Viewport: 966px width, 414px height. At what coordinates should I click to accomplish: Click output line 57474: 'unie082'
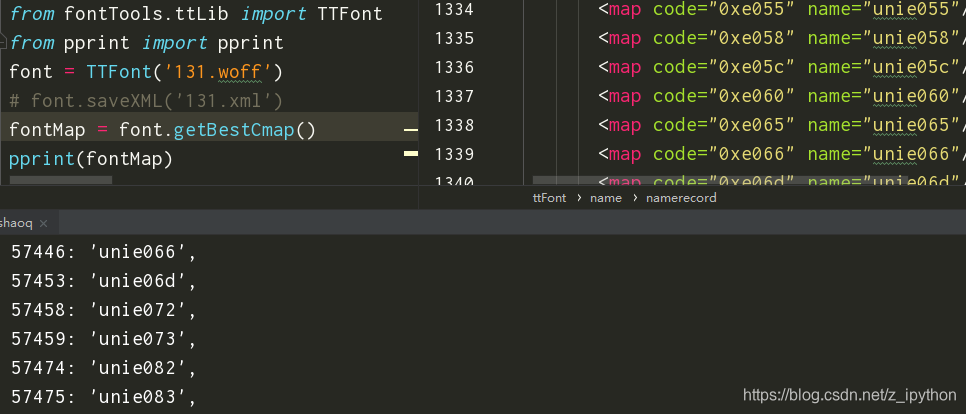click(x=104, y=368)
